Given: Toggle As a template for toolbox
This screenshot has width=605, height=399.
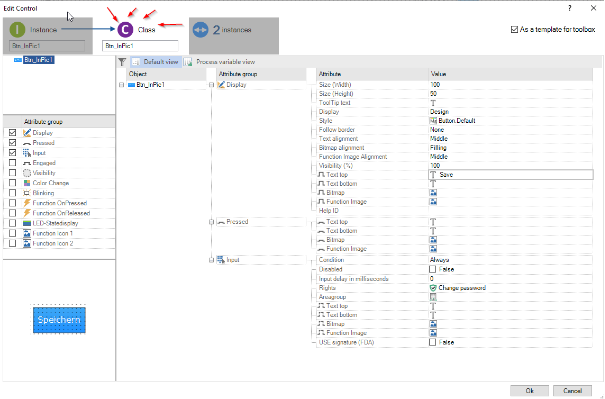Looking at the screenshot, I should pos(514,29).
